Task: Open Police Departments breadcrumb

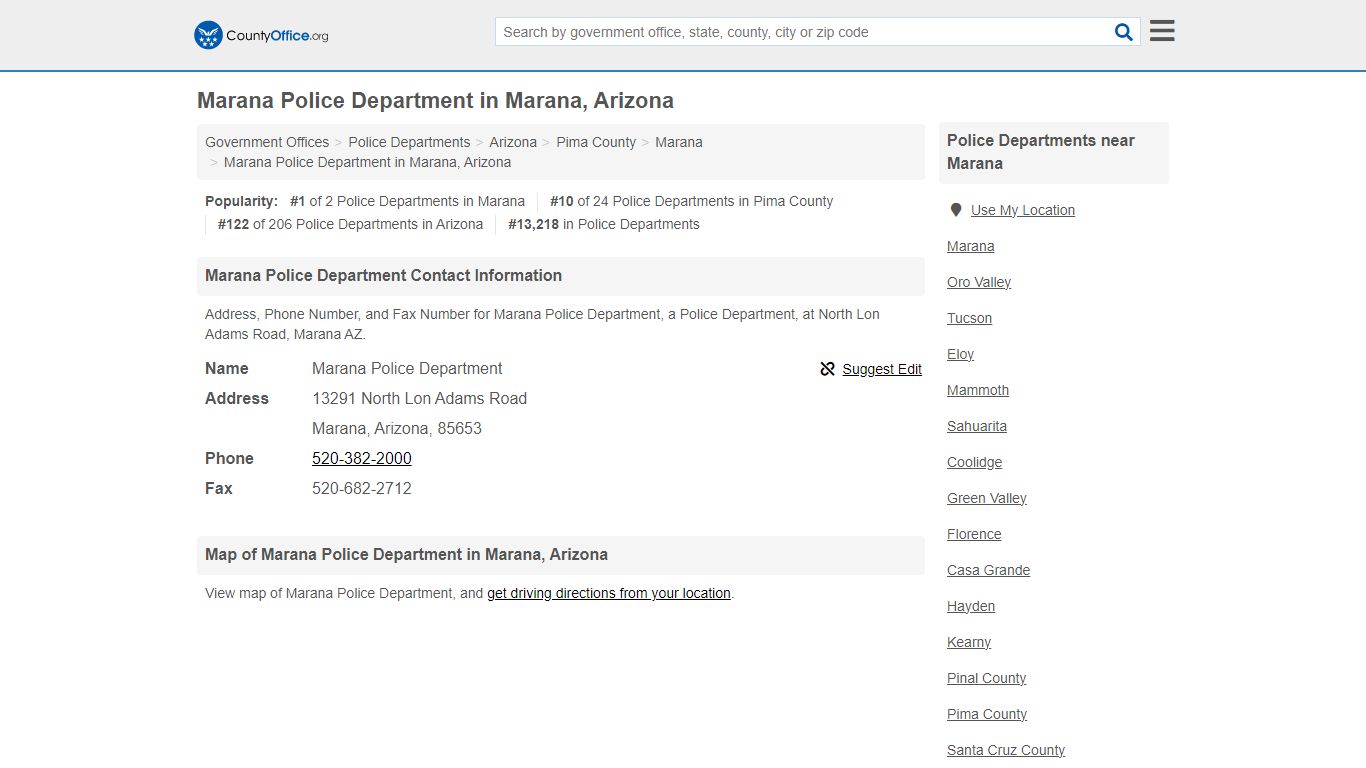Action: pos(409,142)
